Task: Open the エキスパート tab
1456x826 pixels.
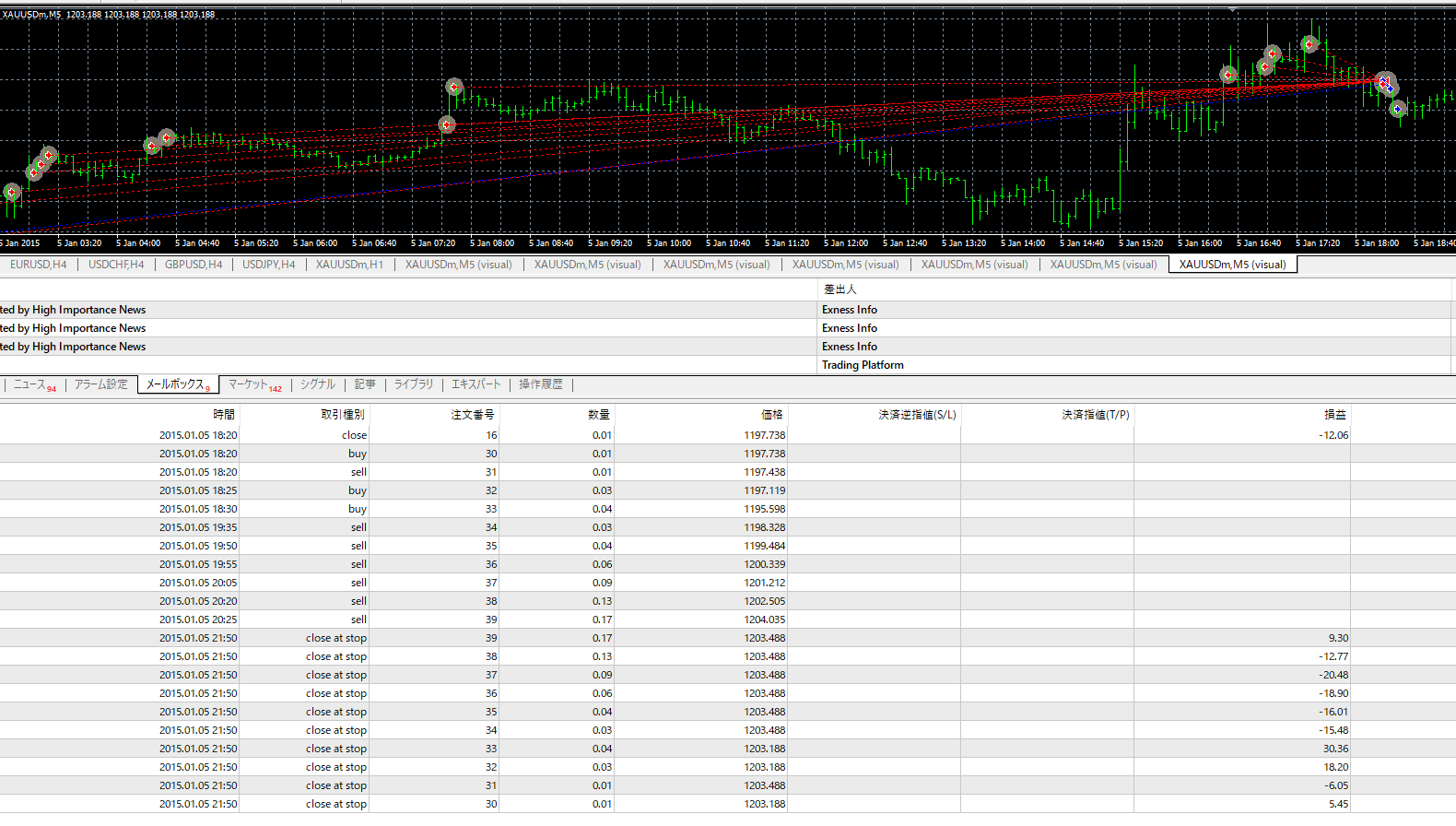Action: [476, 384]
